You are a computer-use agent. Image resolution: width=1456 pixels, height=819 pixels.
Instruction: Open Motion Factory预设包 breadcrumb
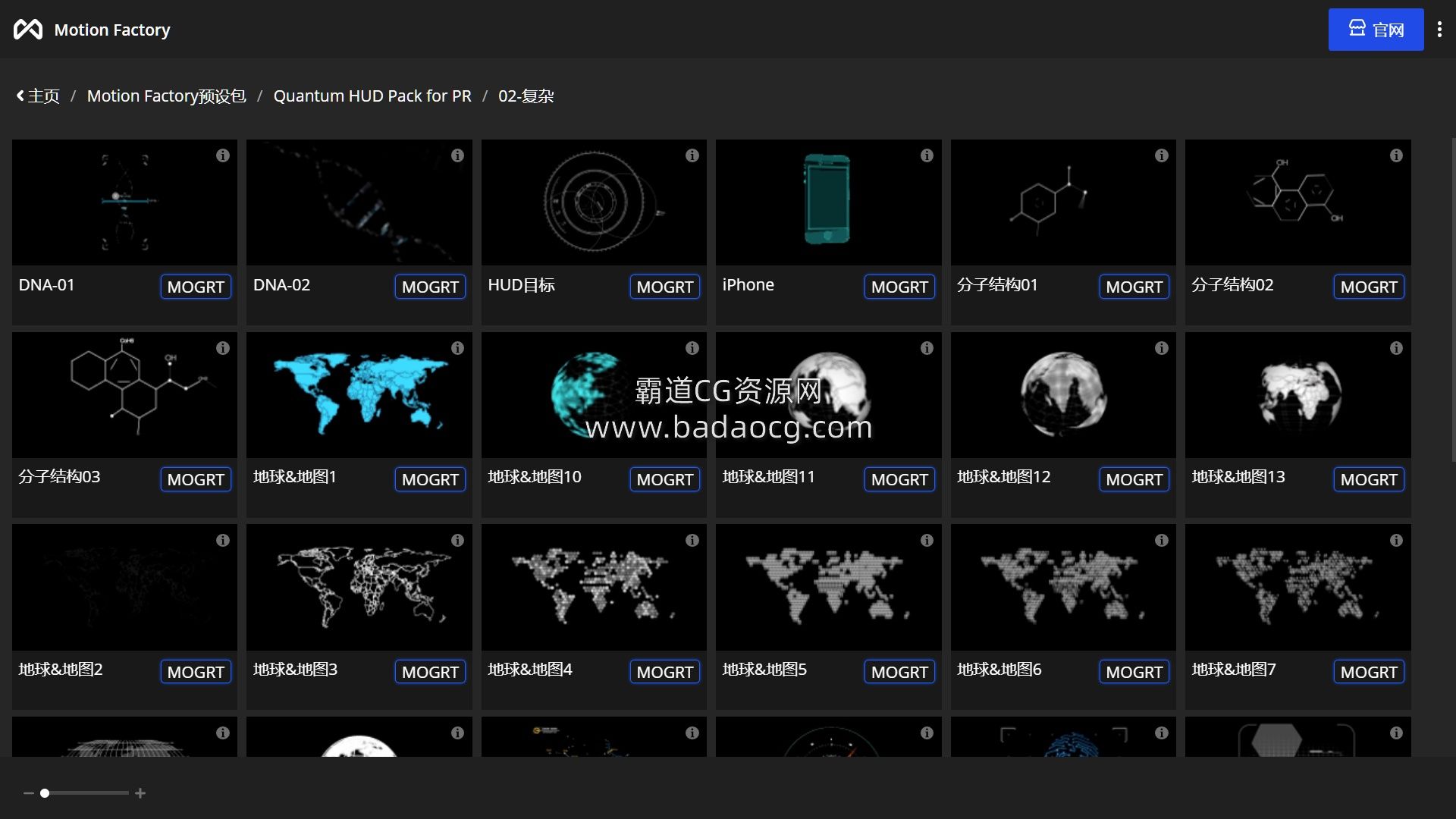pyautogui.click(x=167, y=96)
